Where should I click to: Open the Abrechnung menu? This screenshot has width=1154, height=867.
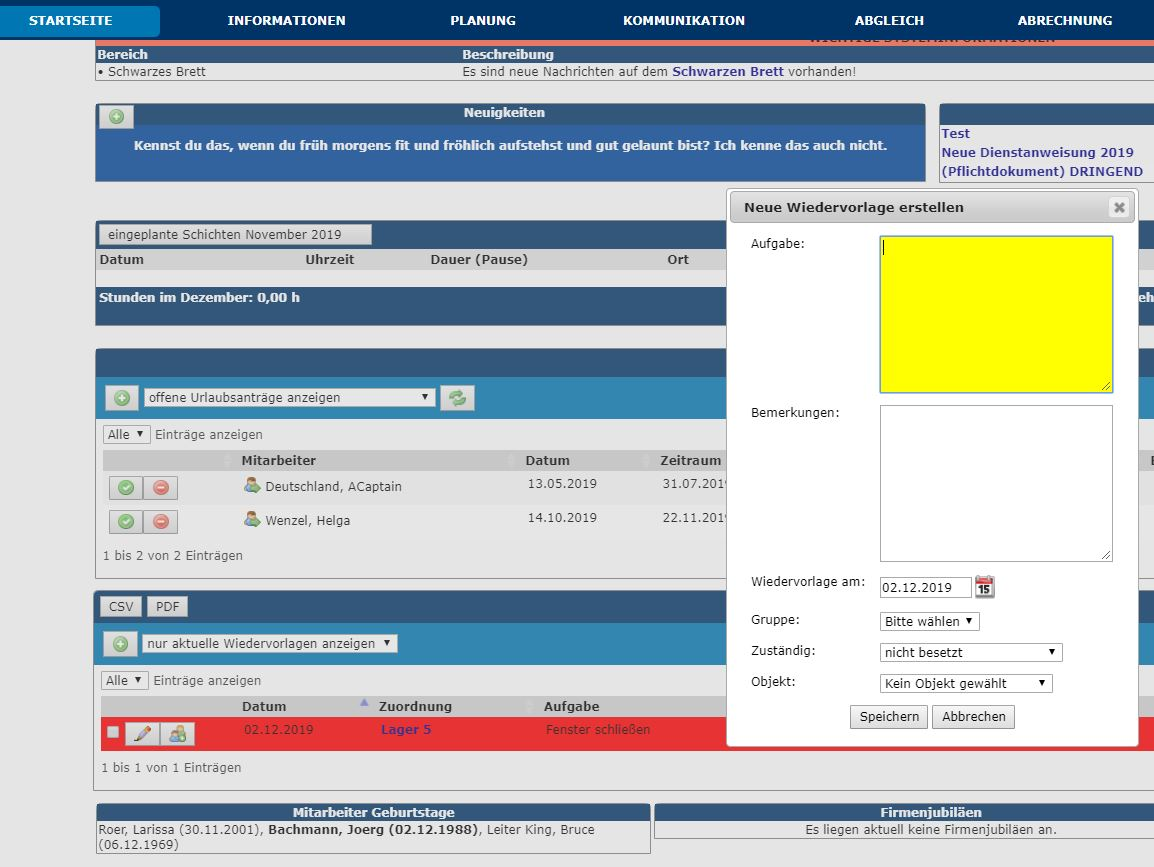point(1064,21)
